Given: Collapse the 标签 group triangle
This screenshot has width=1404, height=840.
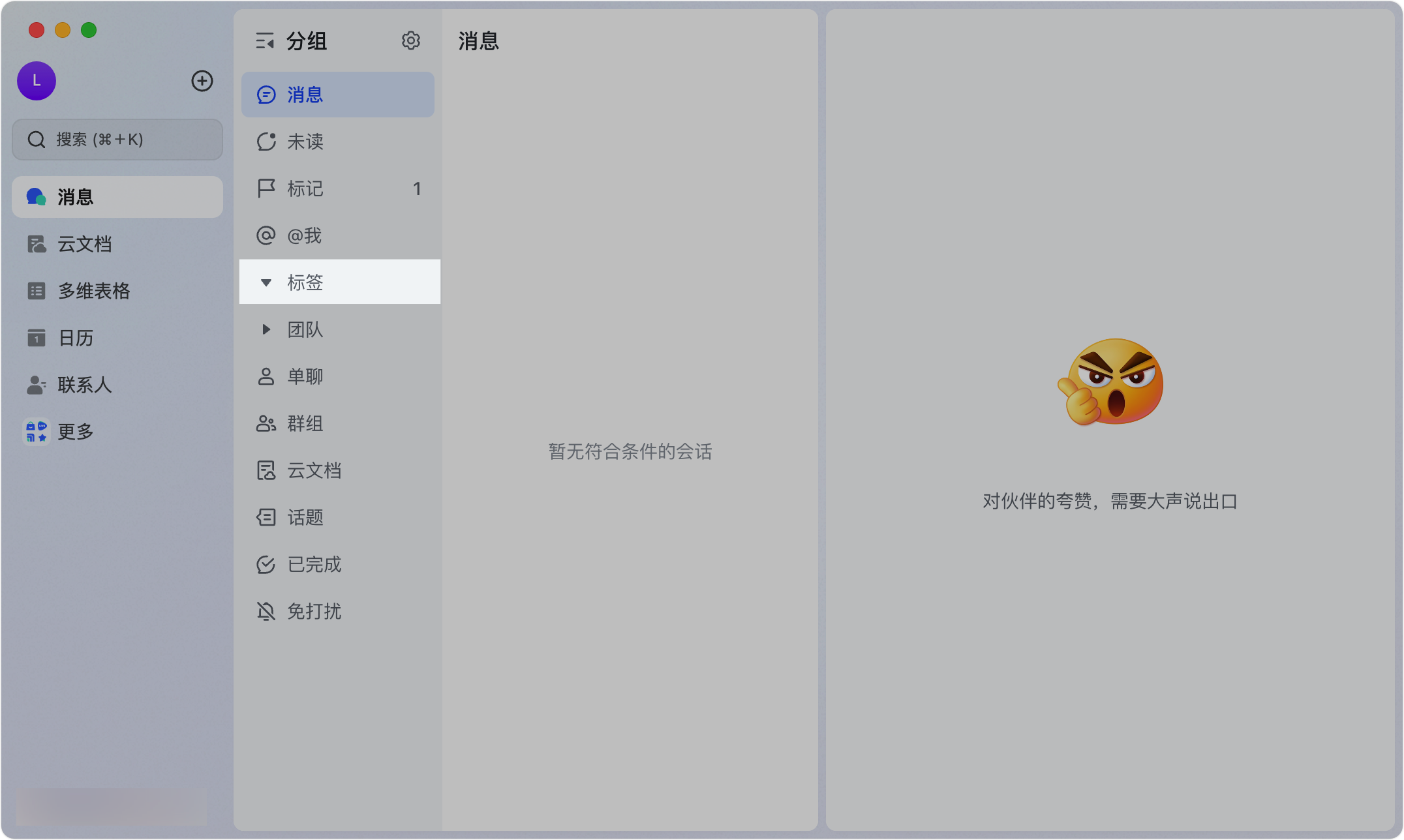Looking at the screenshot, I should coord(266,282).
